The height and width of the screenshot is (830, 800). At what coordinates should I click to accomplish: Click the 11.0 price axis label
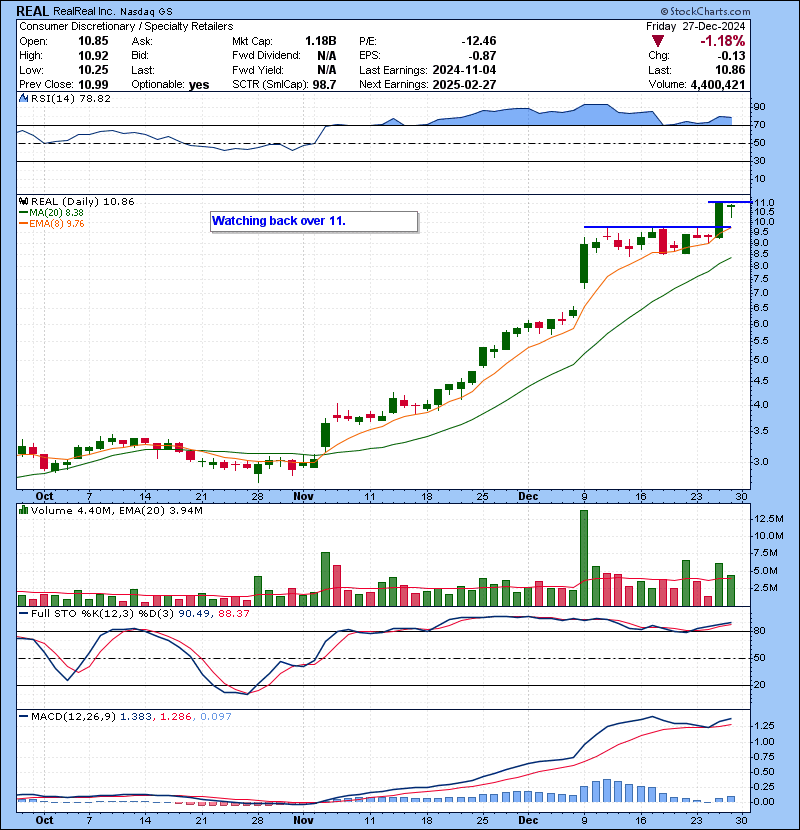click(764, 203)
